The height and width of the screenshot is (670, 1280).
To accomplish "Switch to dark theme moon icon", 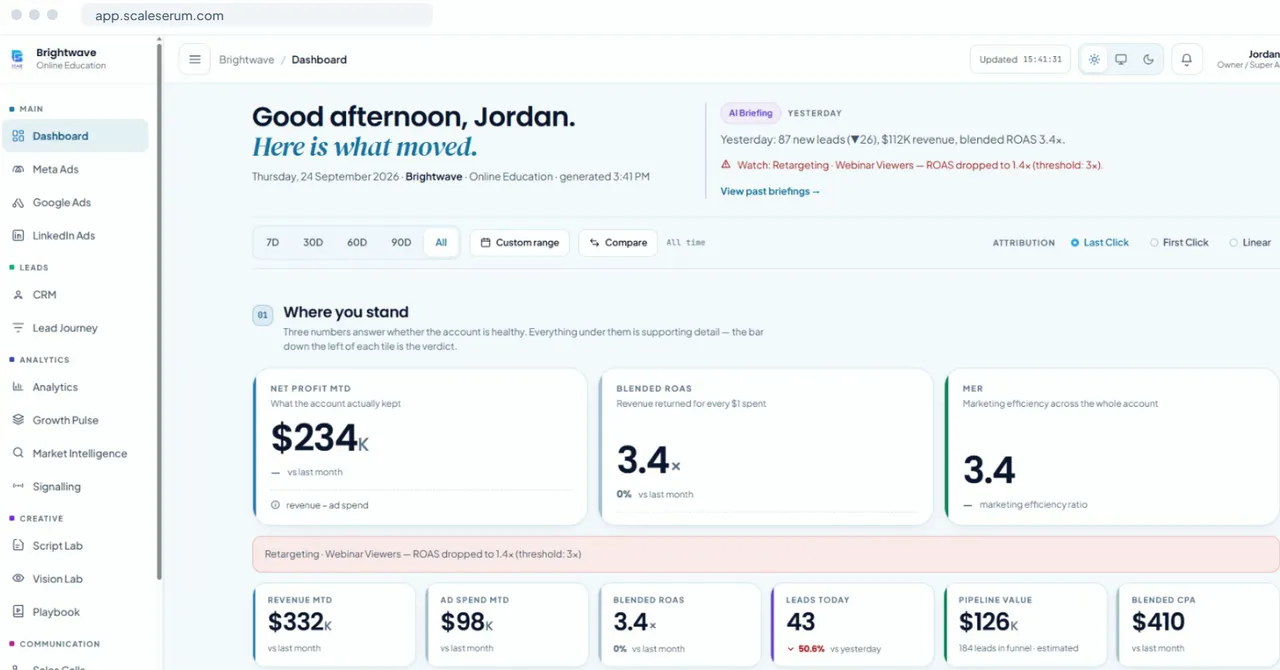I will tap(1148, 60).
